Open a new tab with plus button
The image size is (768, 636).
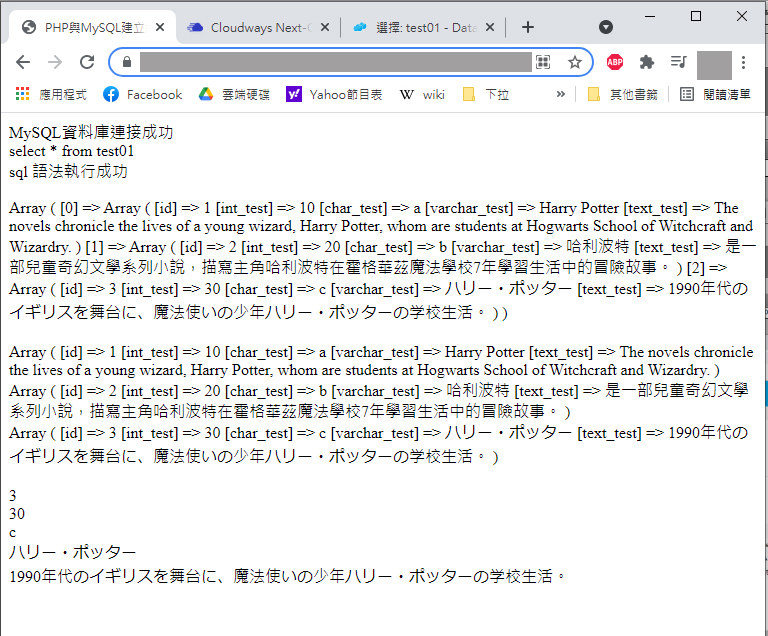click(x=528, y=27)
